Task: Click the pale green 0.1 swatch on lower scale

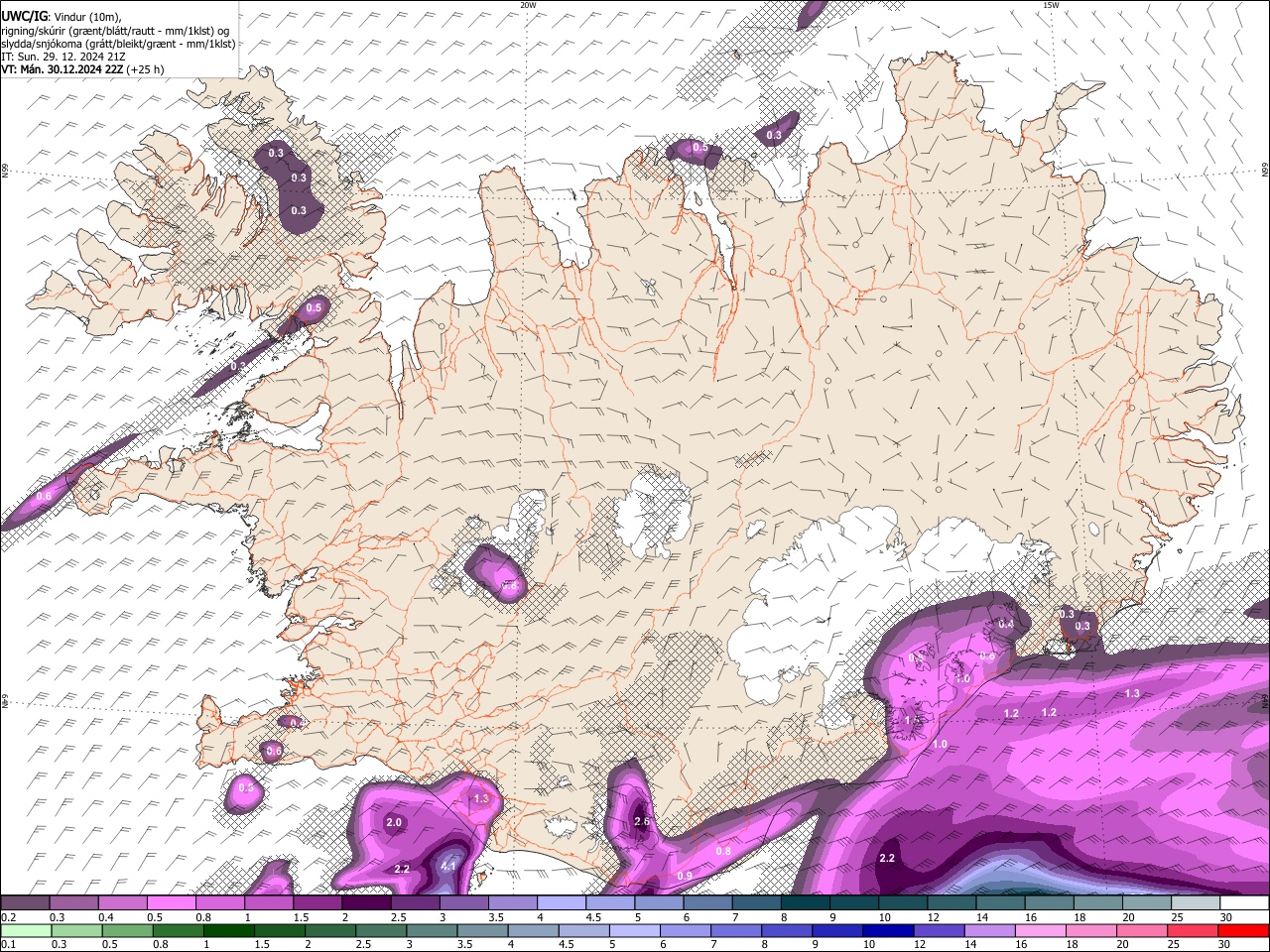Action: (26, 931)
